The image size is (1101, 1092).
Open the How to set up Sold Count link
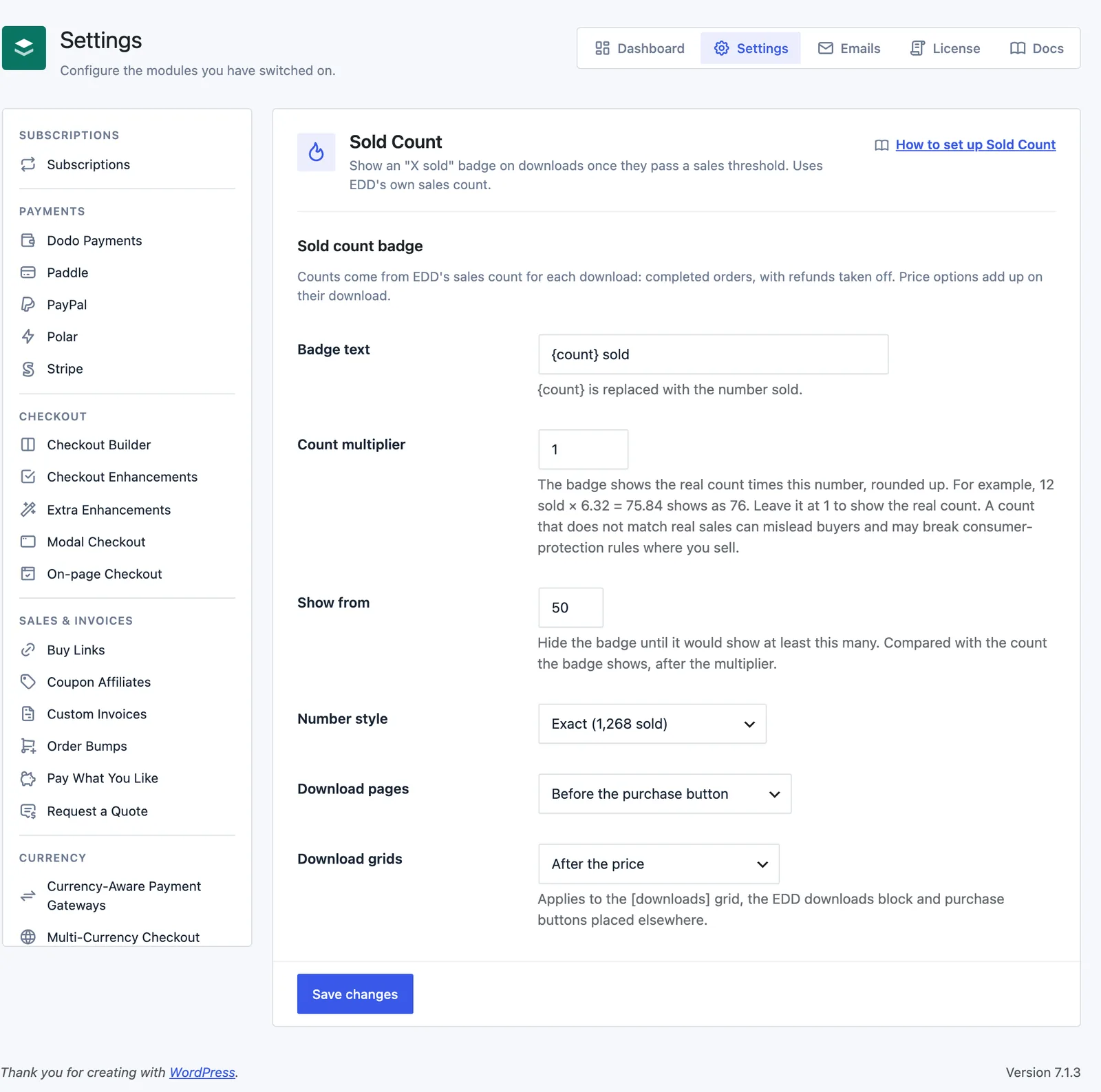(x=975, y=144)
